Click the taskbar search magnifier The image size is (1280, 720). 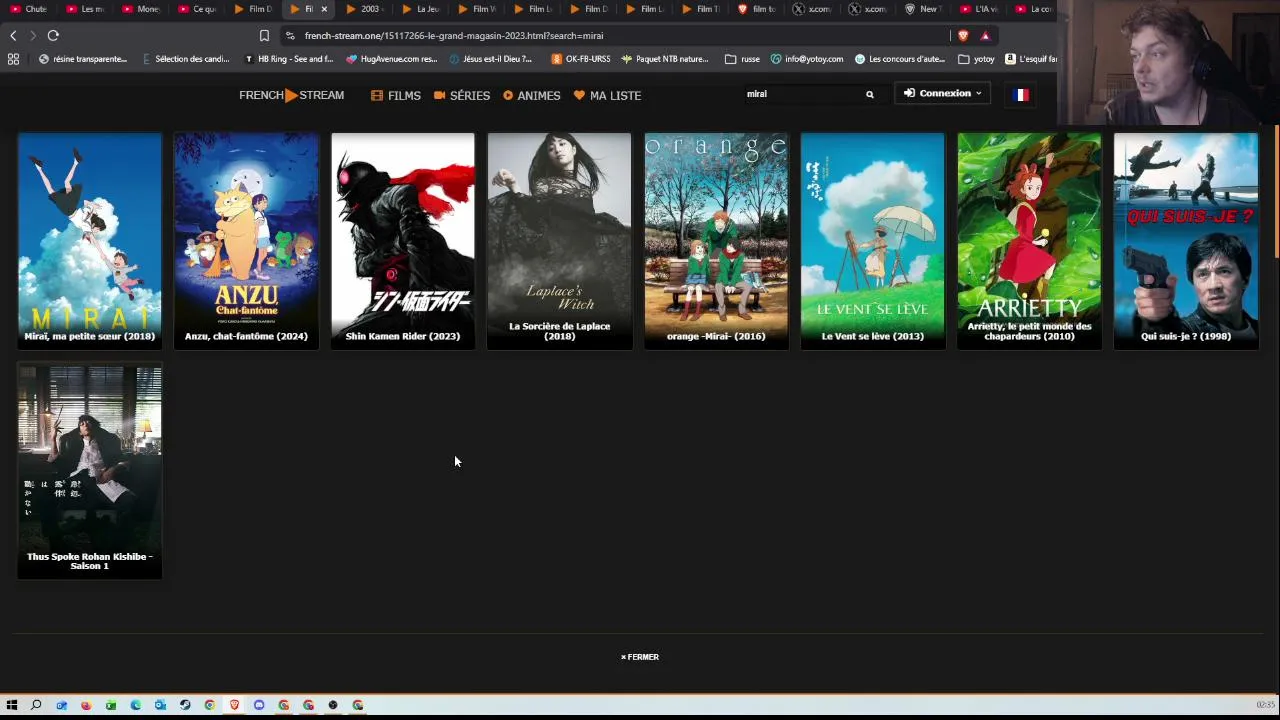pyautogui.click(x=36, y=705)
